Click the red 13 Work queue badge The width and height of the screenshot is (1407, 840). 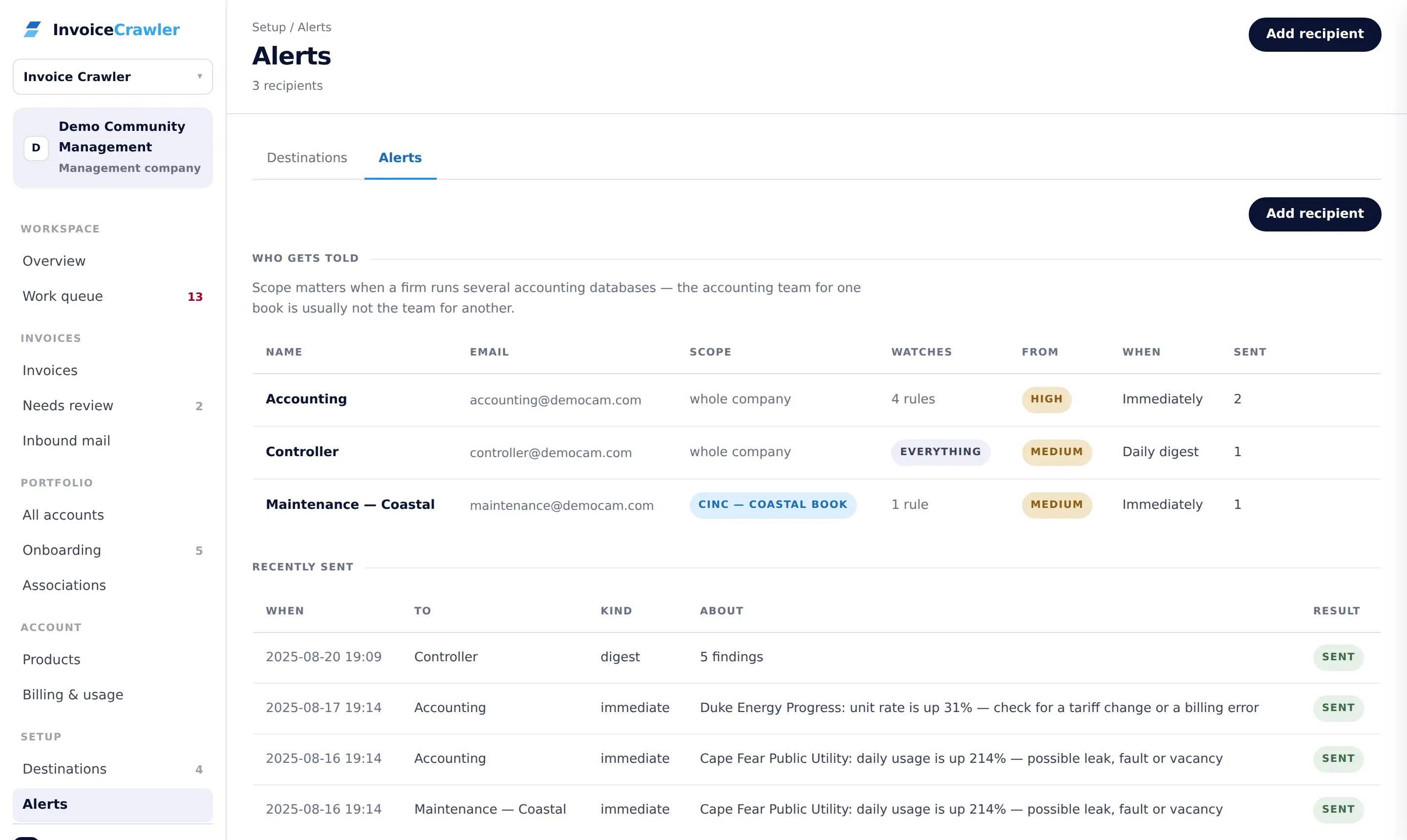(x=195, y=296)
